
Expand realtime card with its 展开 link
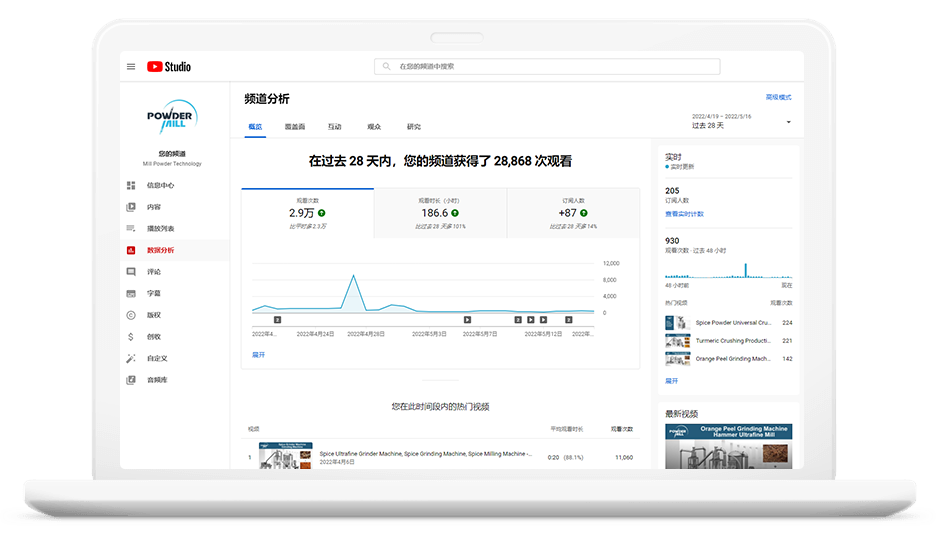(x=671, y=381)
